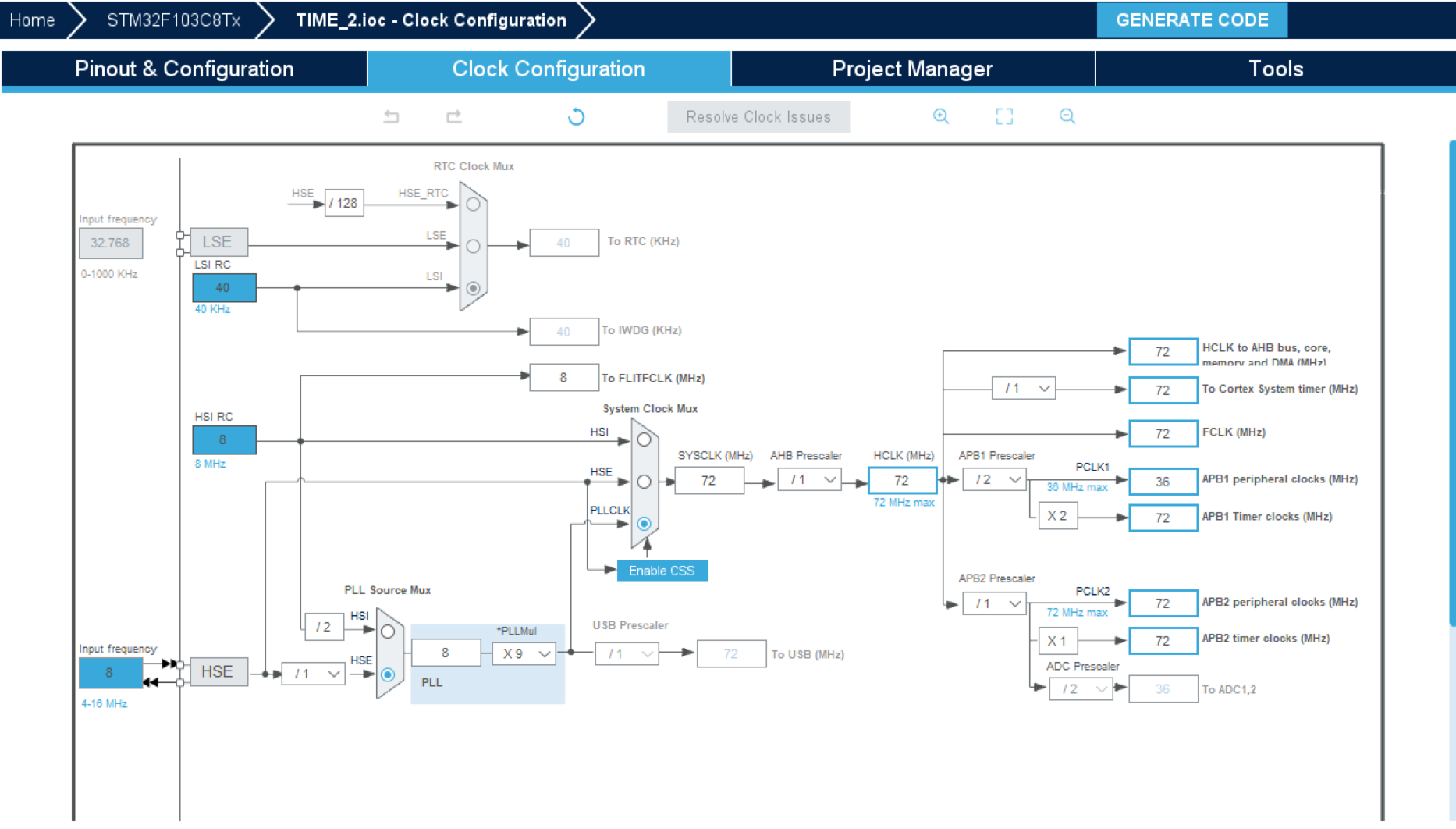Click the APB2 peripheral clocks value box

(1163, 603)
